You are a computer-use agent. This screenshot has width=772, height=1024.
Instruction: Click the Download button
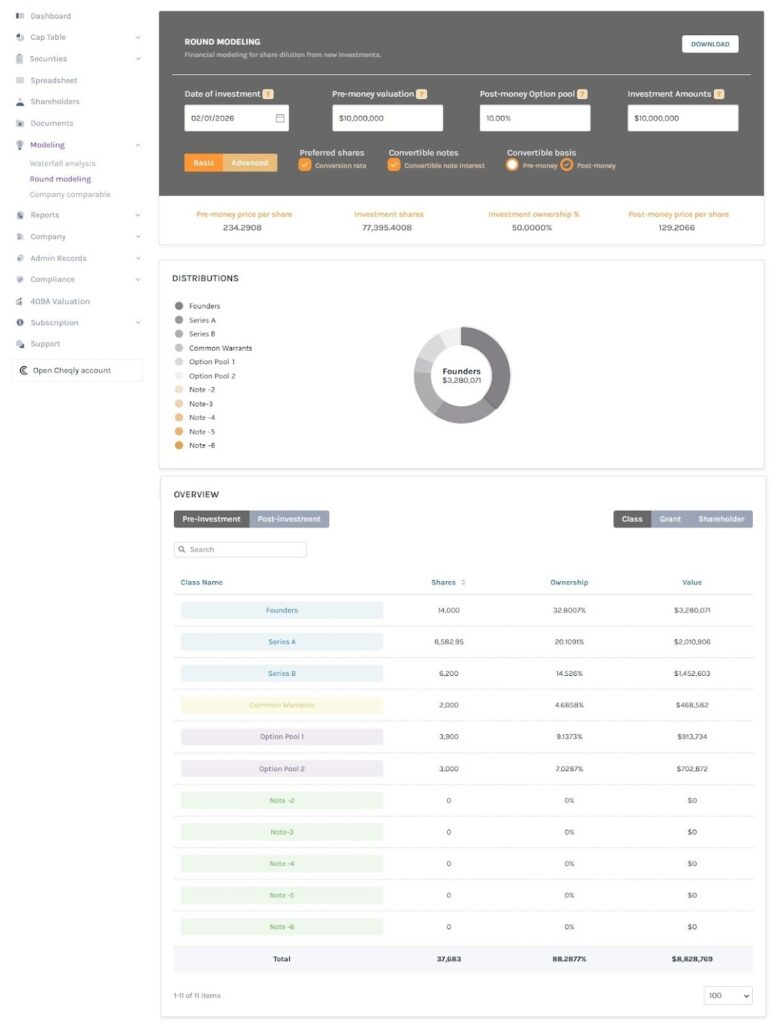coord(709,44)
